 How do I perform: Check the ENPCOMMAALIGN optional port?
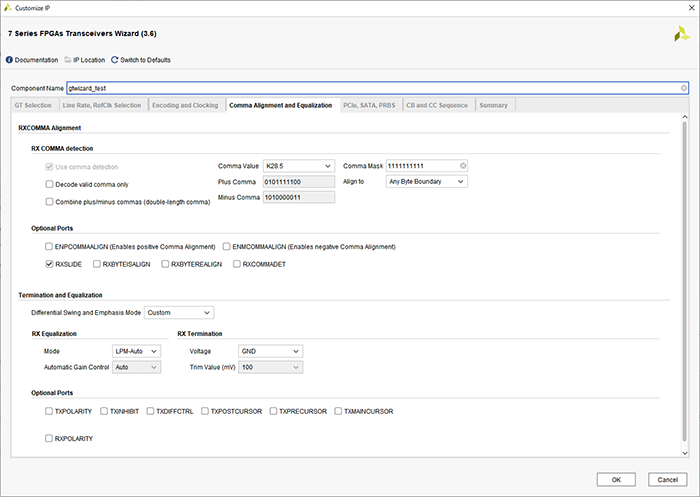[x=49, y=246]
